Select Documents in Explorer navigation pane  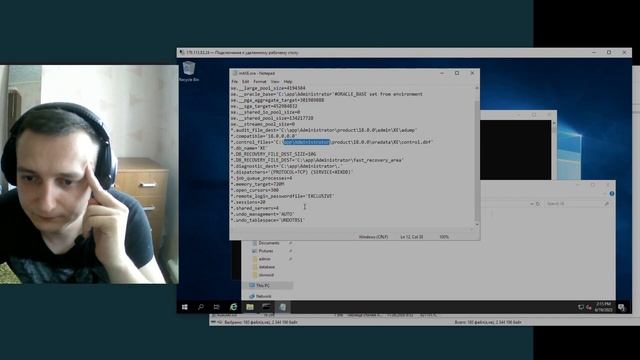(269, 243)
